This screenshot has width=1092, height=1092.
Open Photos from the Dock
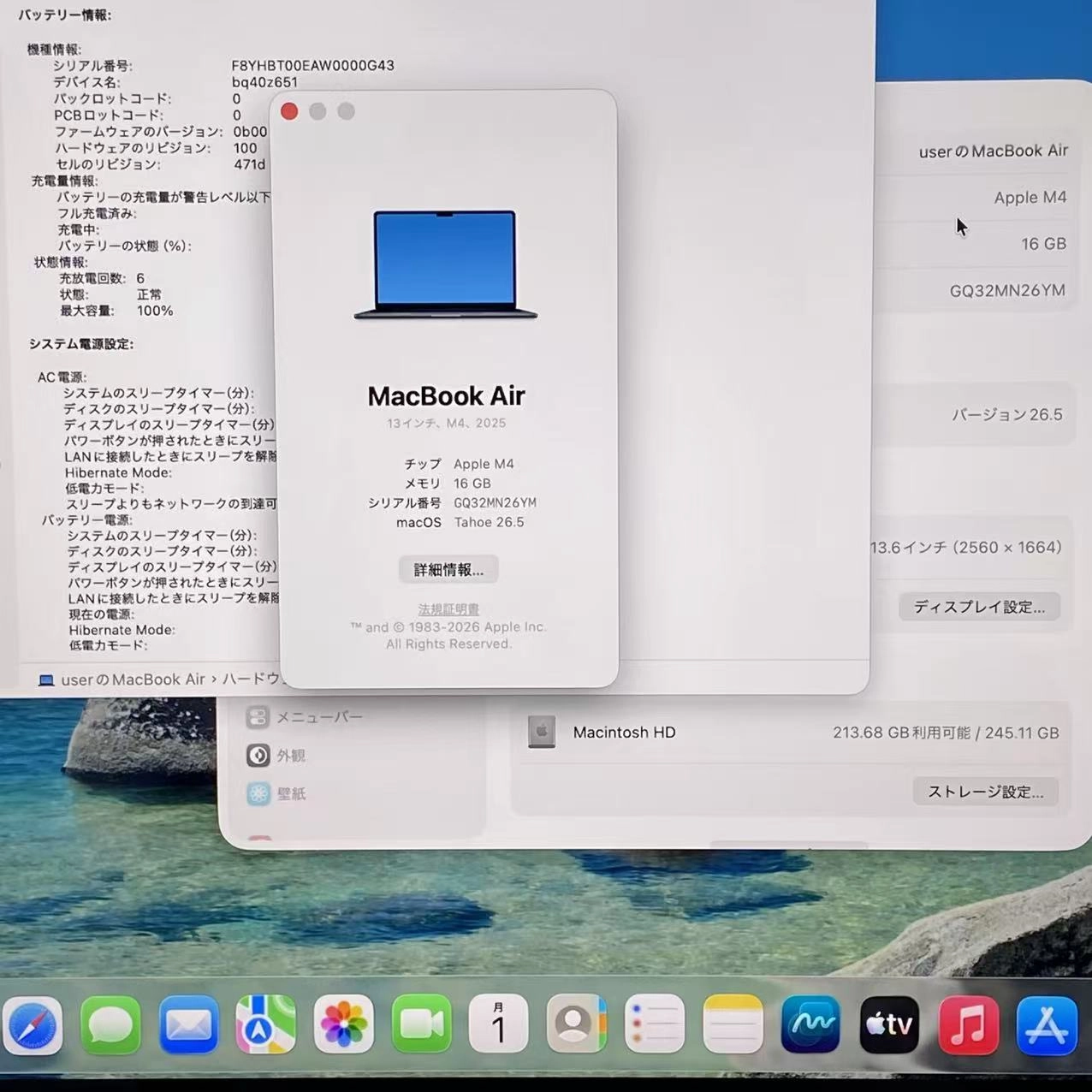pos(344,1024)
